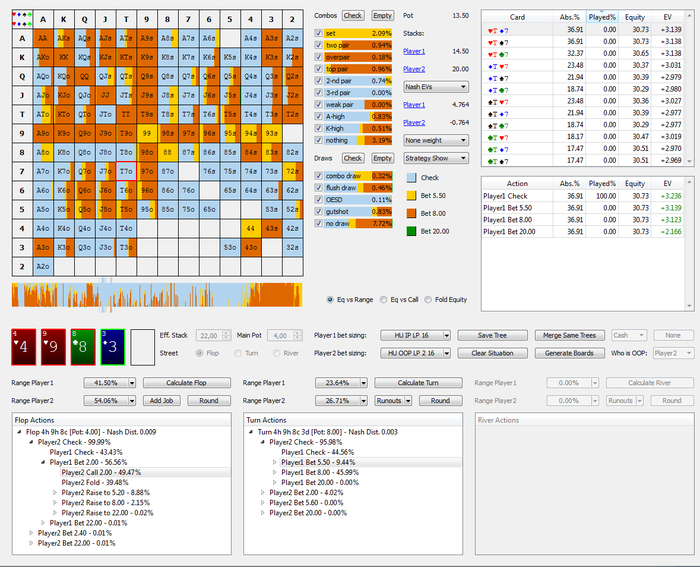Click the 'Clear Situation' button

(x=492, y=353)
